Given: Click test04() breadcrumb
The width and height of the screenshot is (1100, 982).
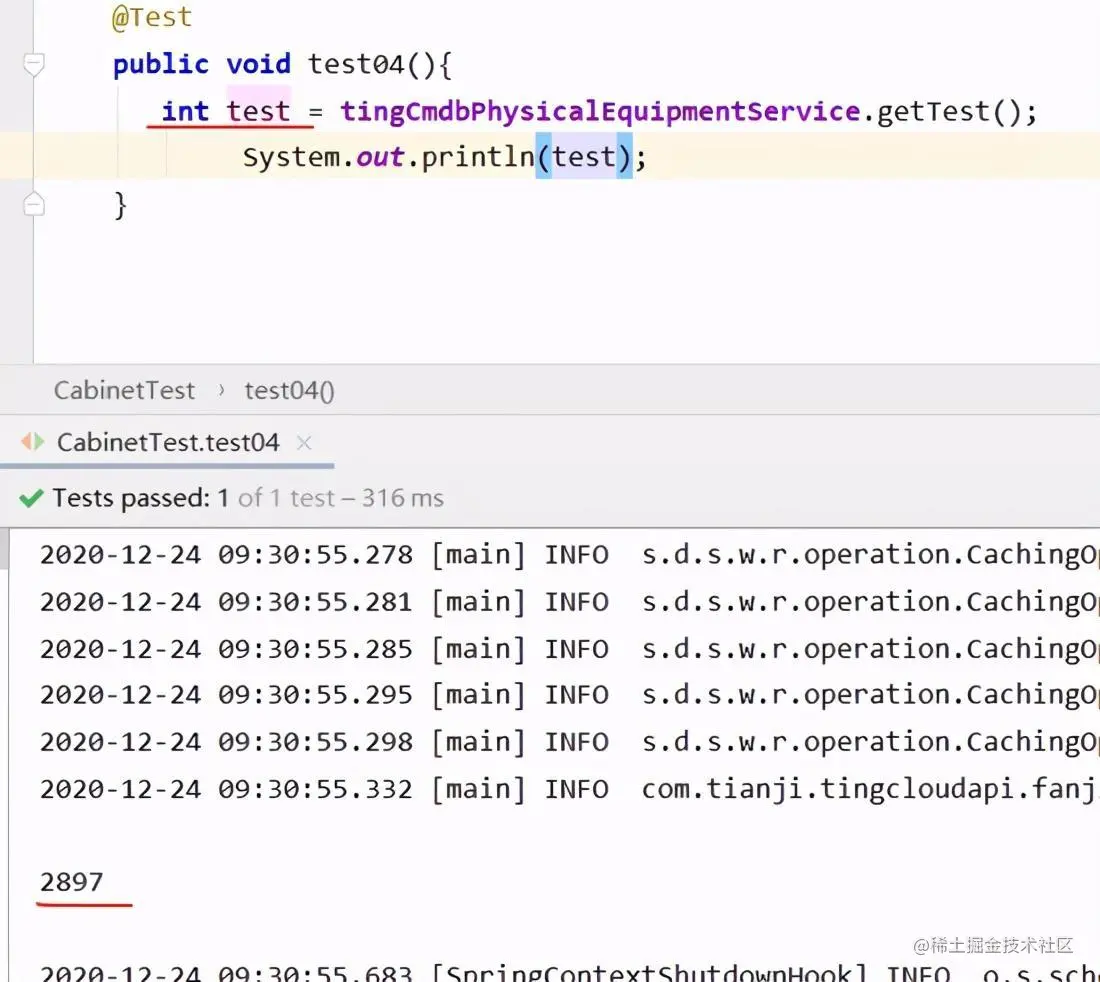Looking at the screenshot, I should point(289,391).
